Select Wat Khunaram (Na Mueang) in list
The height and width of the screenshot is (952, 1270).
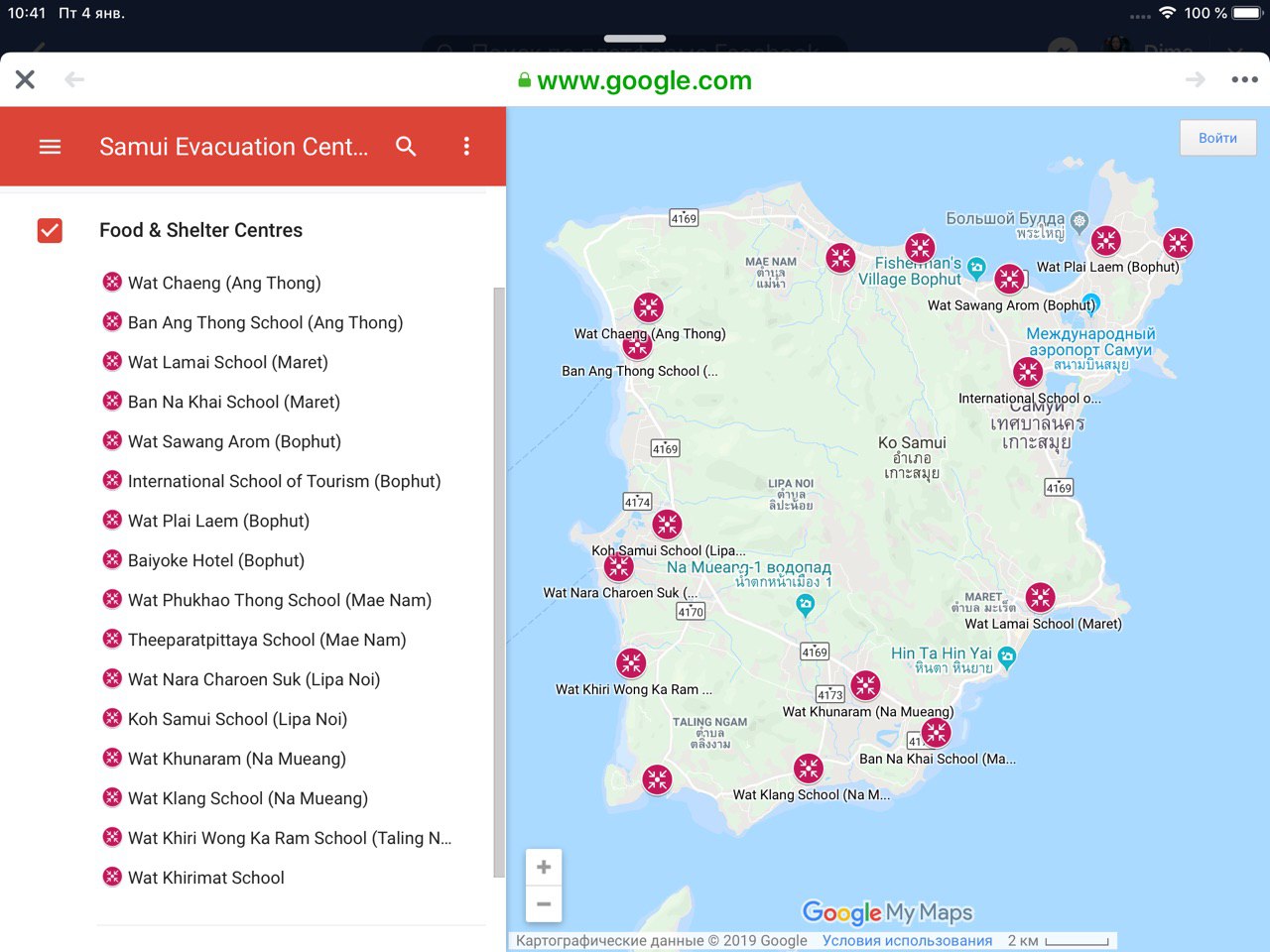point(236,759)
